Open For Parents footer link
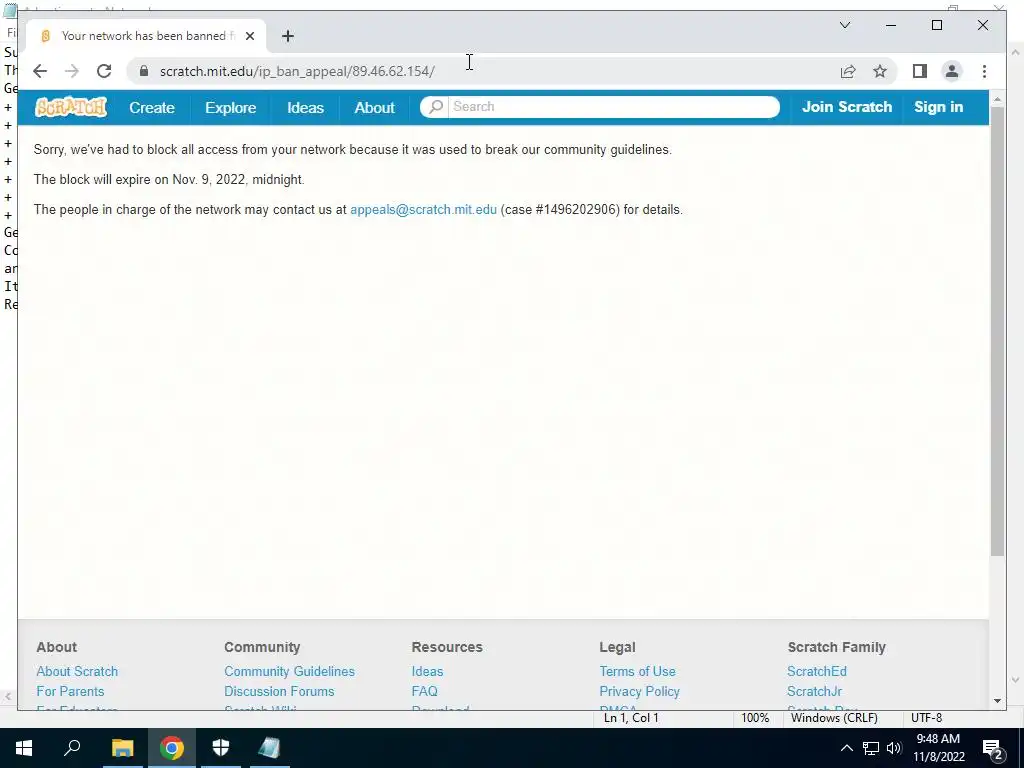The height and width of the screenshot is (768, 1024). [x=70, y=691]
